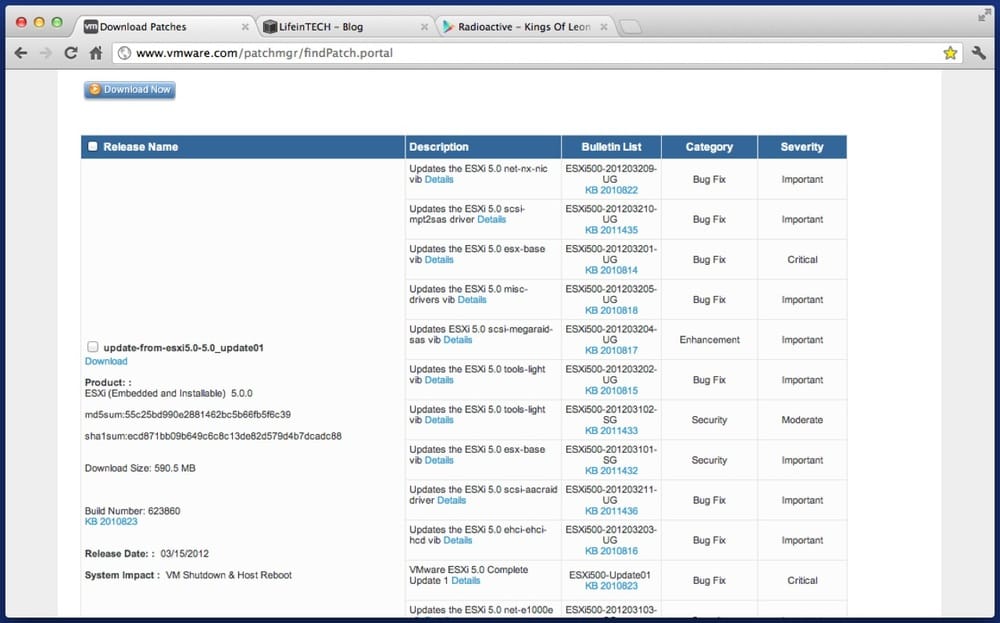Open Details for ESXi 5.0 Complete Update 1
This screenshot has width=1000, height=623.
point(466,580)
